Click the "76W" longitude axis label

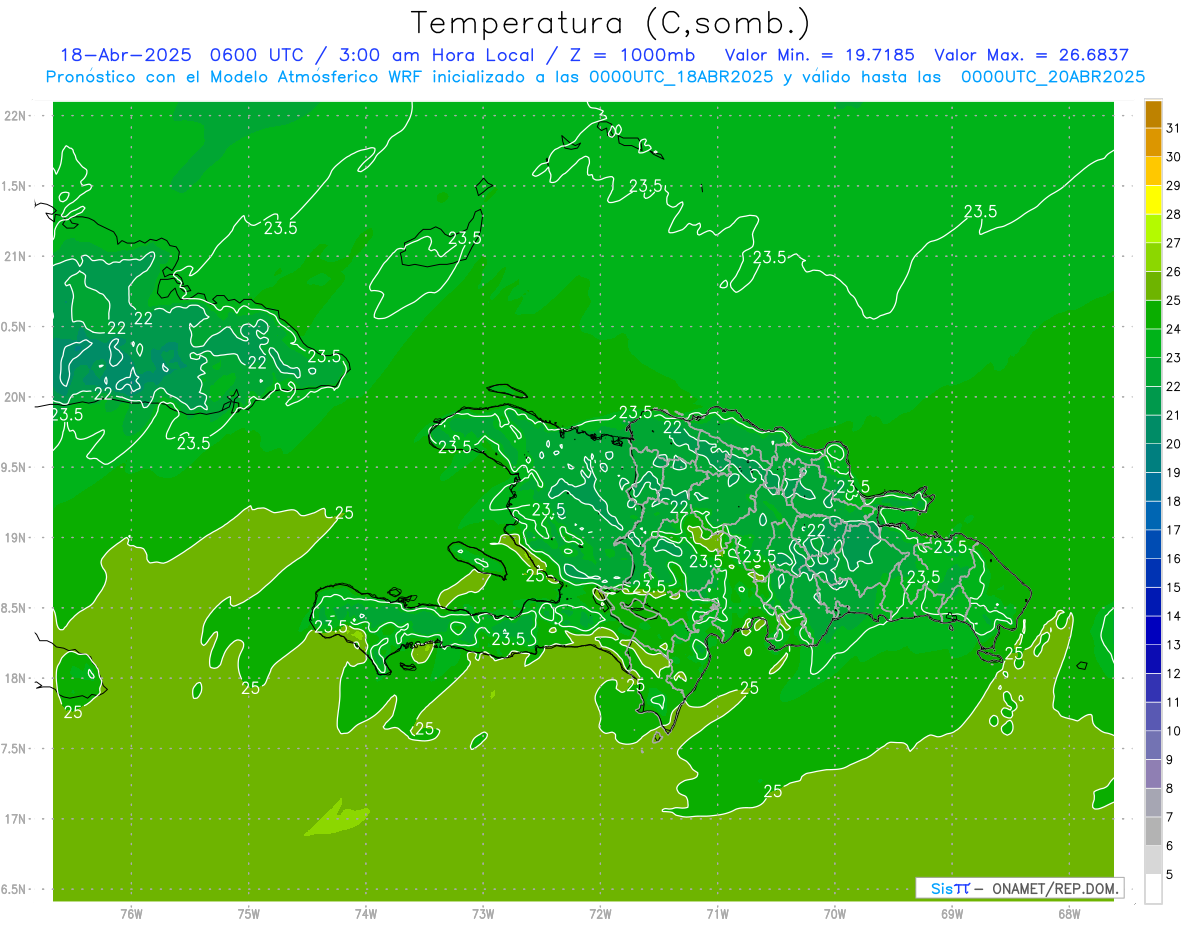click(131, 913)
